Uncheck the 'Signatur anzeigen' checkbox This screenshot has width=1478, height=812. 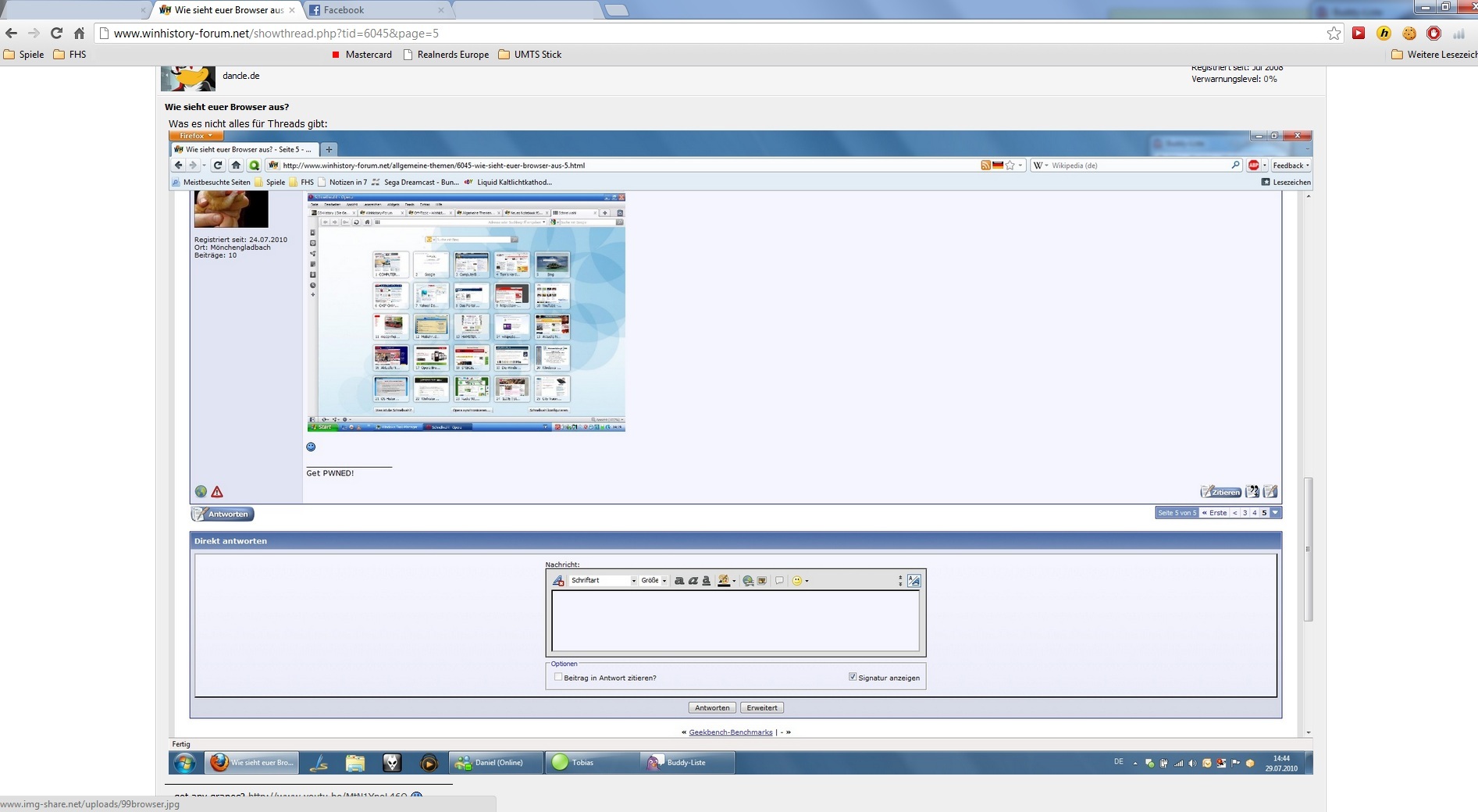click(853, 677)
